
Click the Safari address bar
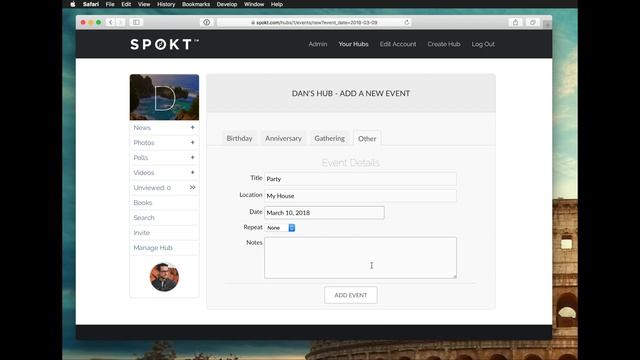313,22
